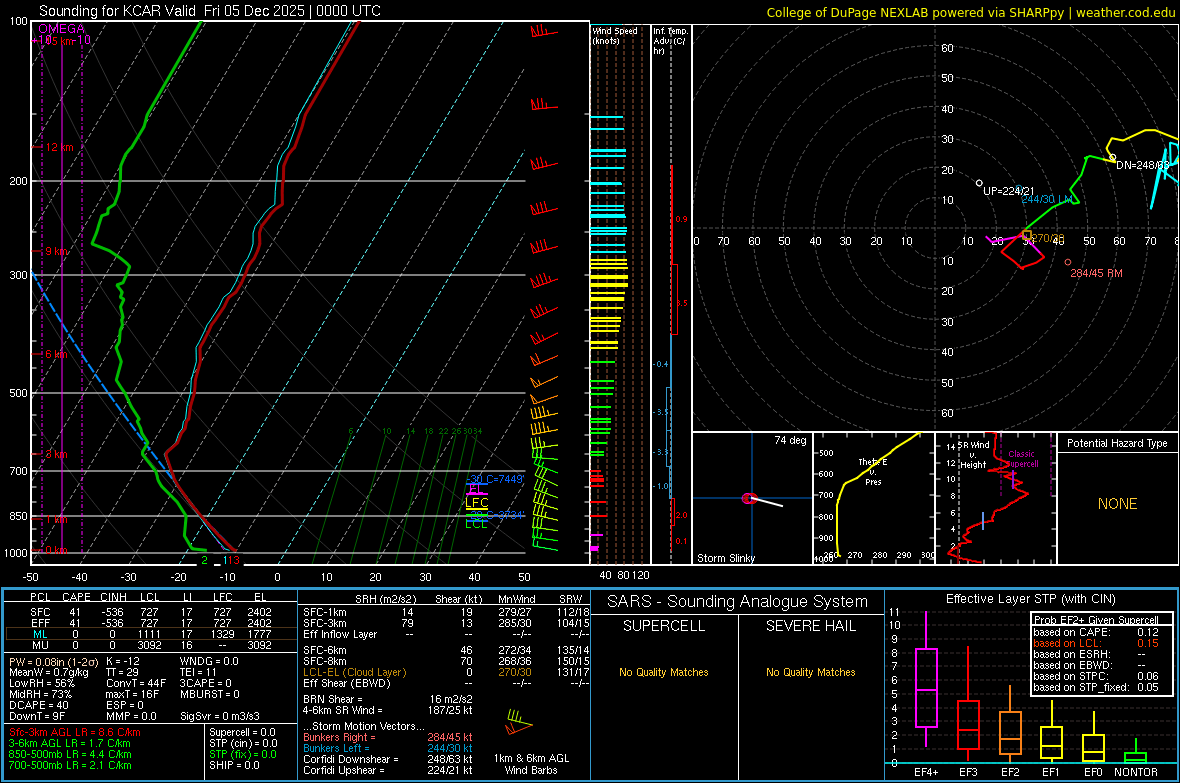1180x783 pixels.
Task: Click the 'Wind Speed (knots)' panel heading
Action: click(615, 35)
